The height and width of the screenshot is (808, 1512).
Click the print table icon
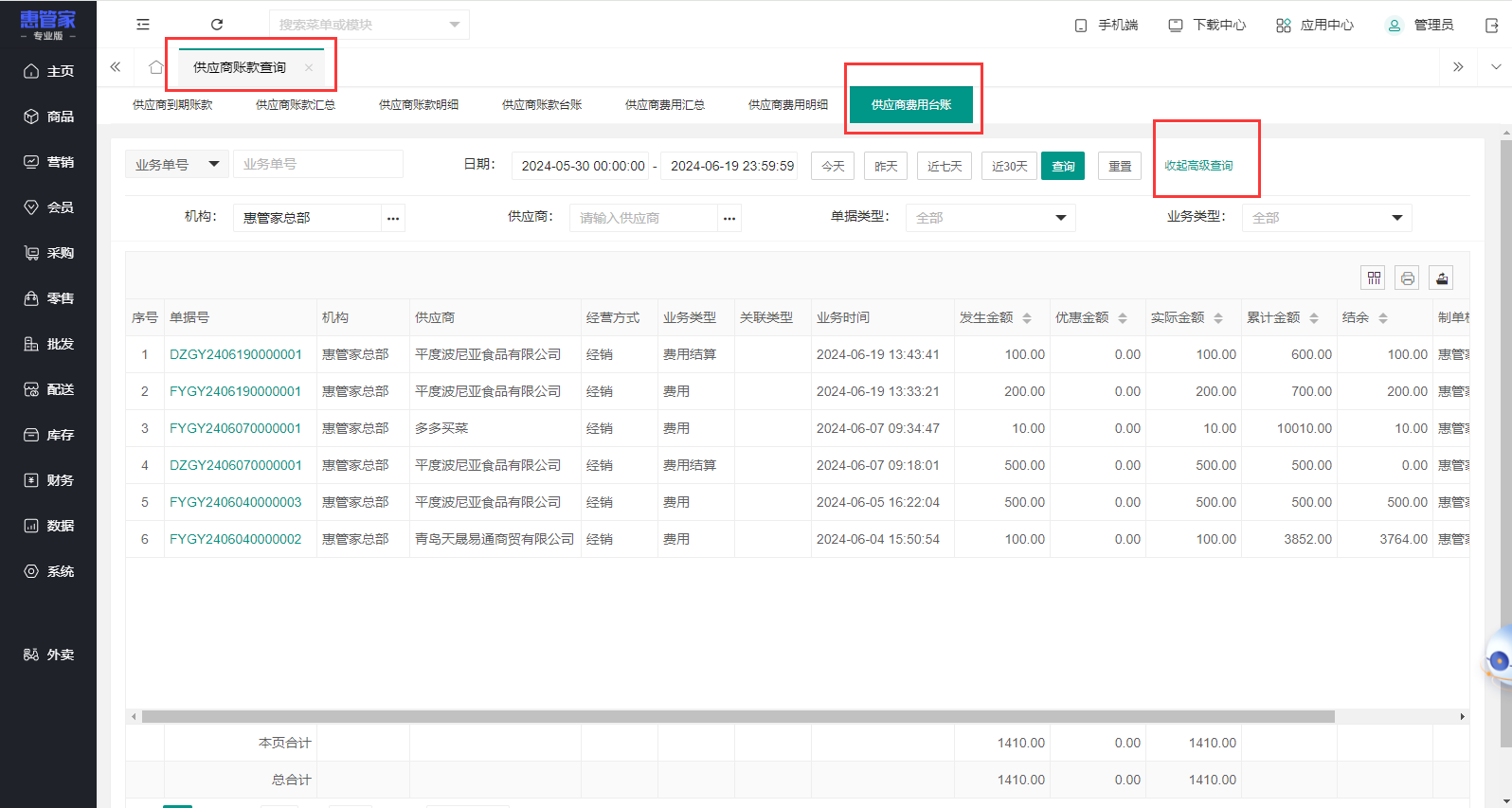click(1408, 278)
